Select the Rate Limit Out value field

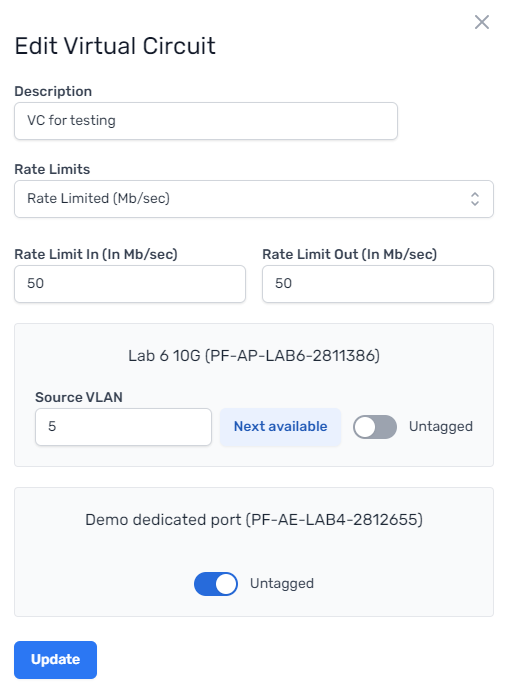378,283
